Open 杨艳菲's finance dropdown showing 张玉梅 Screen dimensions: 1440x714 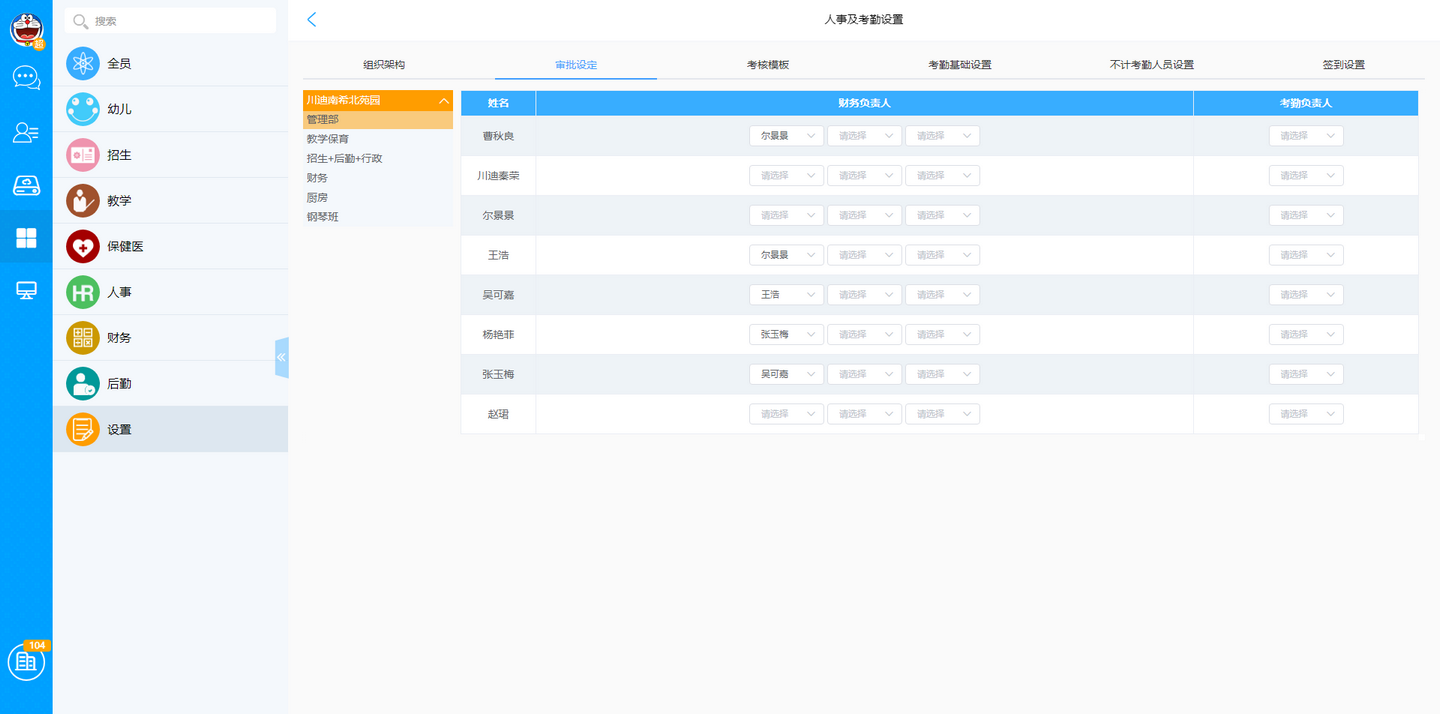point(787,334)
